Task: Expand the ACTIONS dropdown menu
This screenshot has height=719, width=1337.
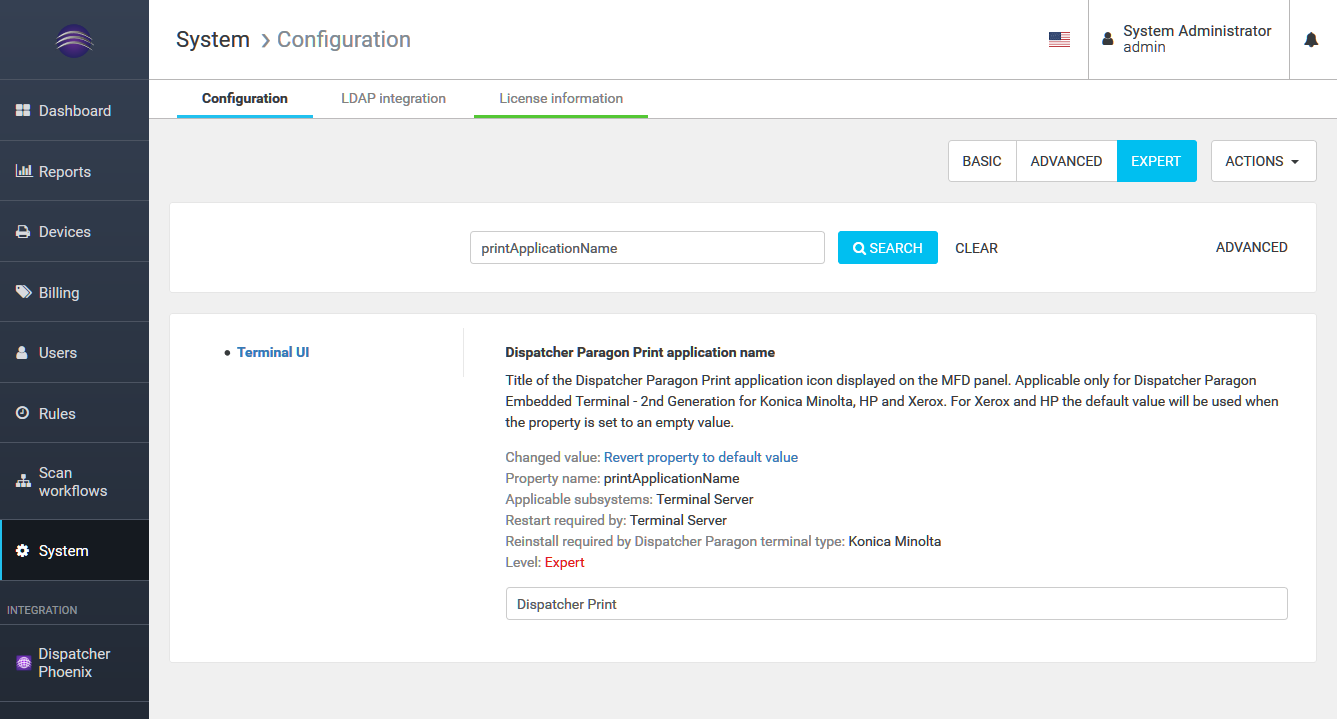Action: (x=1263, y=161)
